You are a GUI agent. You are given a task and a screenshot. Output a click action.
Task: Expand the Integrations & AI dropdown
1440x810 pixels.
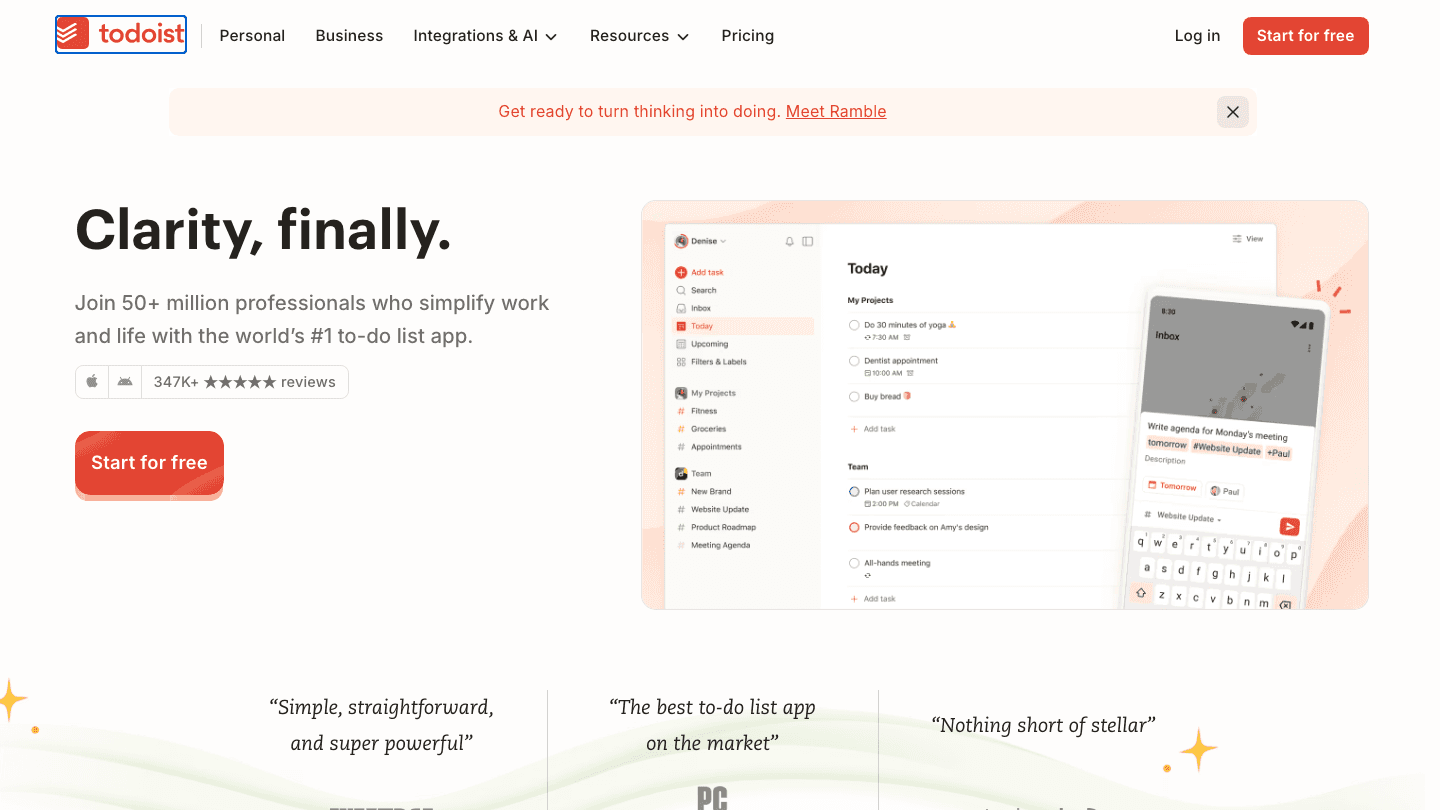[485, 36]
